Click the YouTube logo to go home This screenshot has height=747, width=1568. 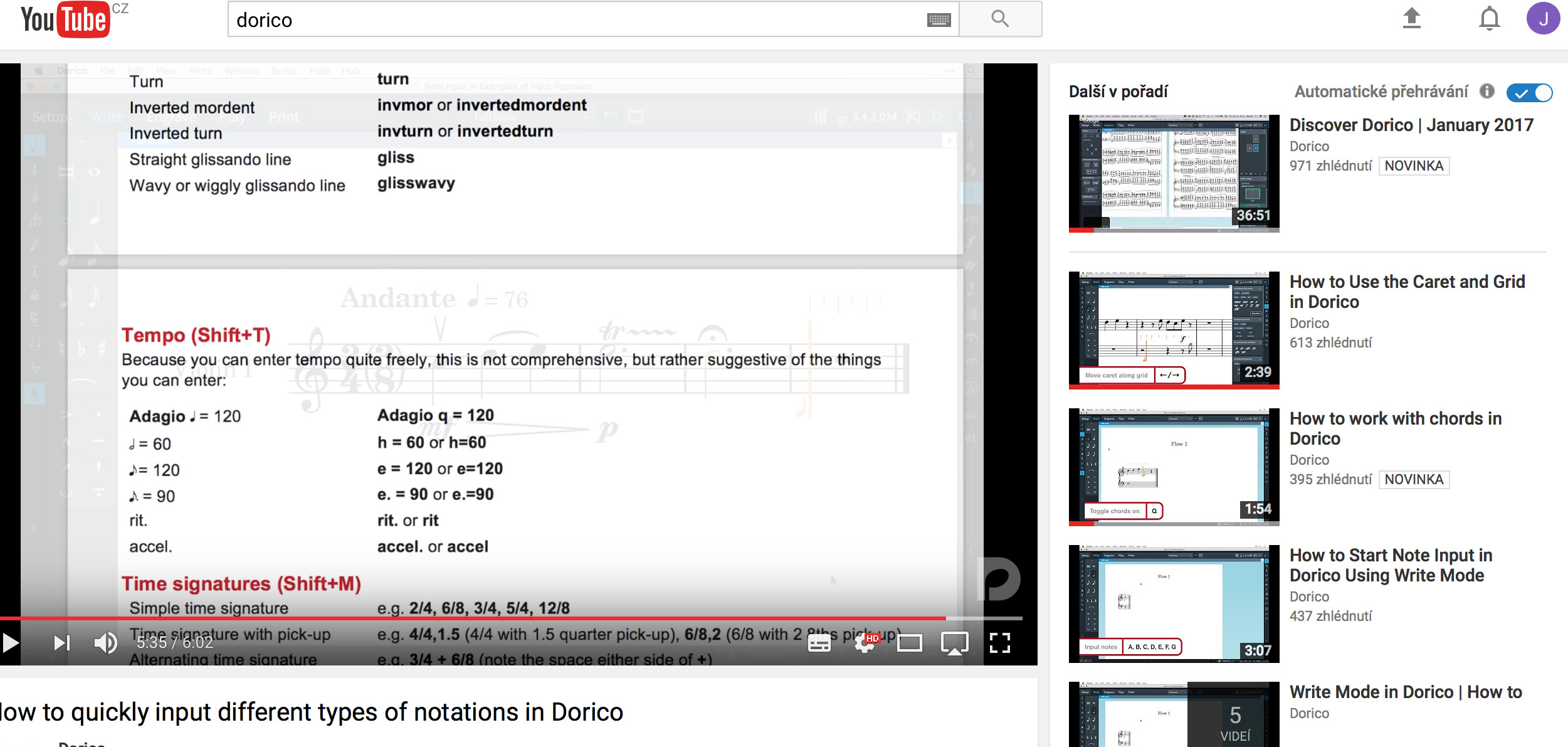[66, 20]
